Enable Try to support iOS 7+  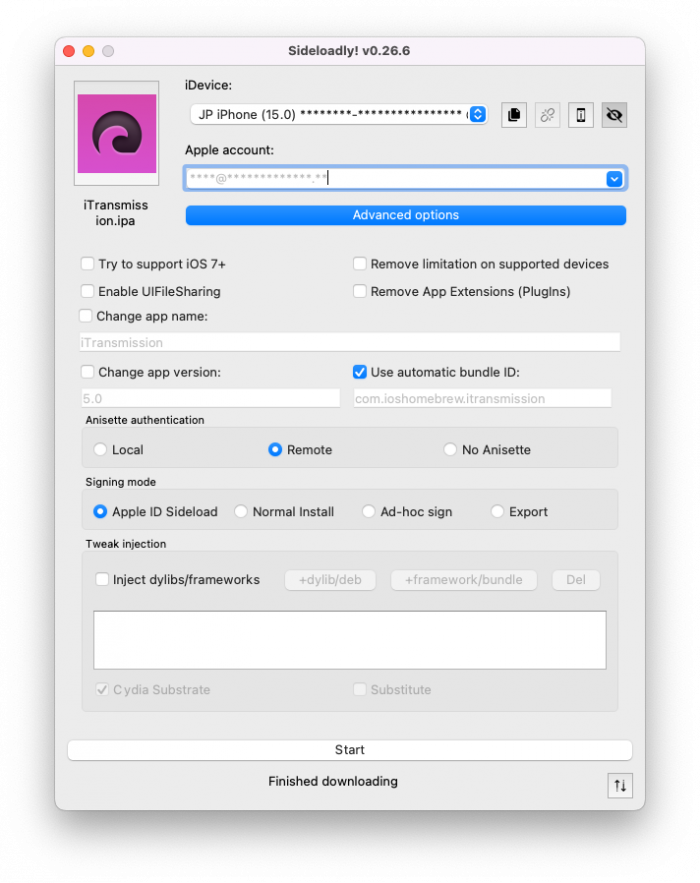[x=87, y=264]
